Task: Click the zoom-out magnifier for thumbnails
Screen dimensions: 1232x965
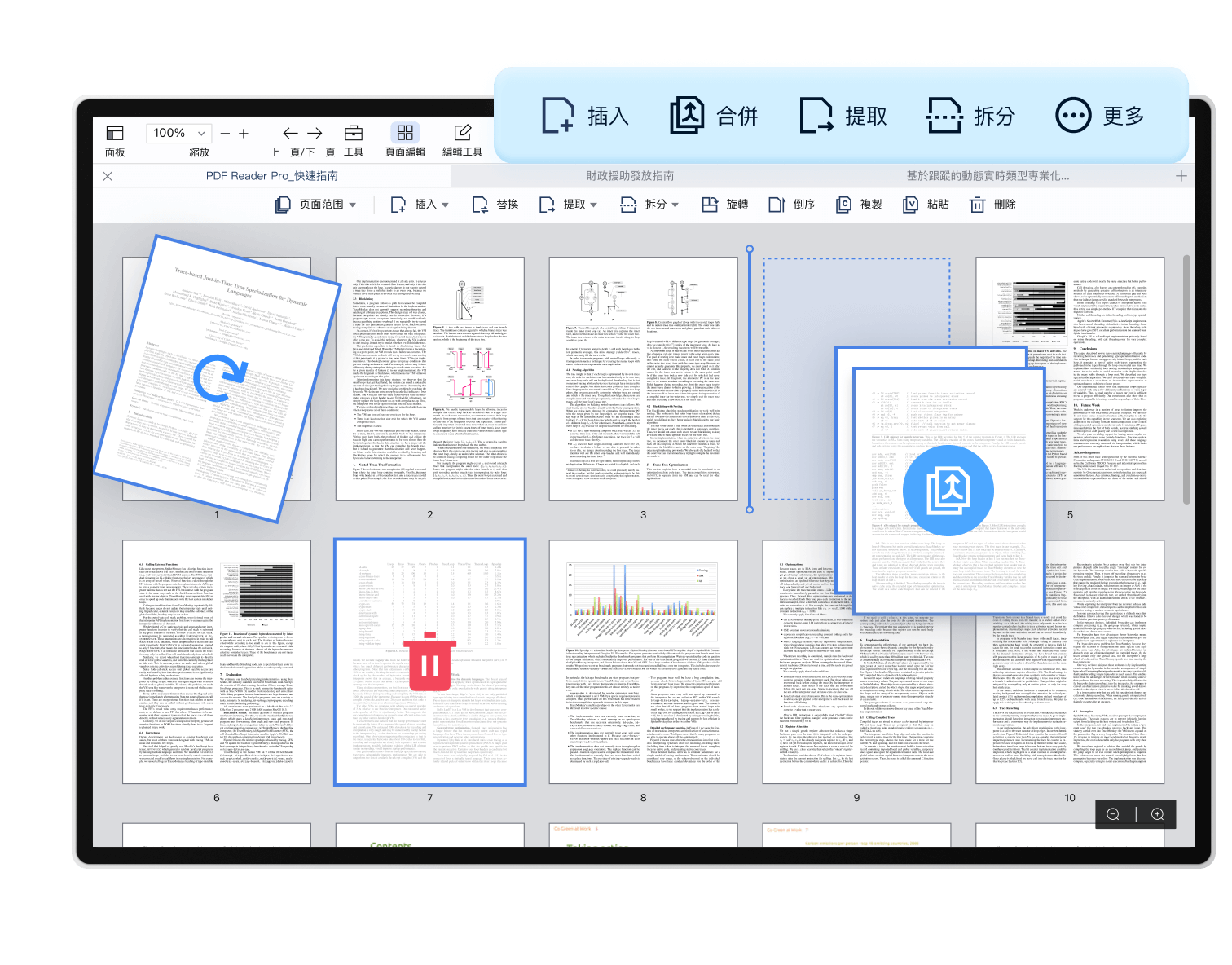Action: tap(1113, 814)
